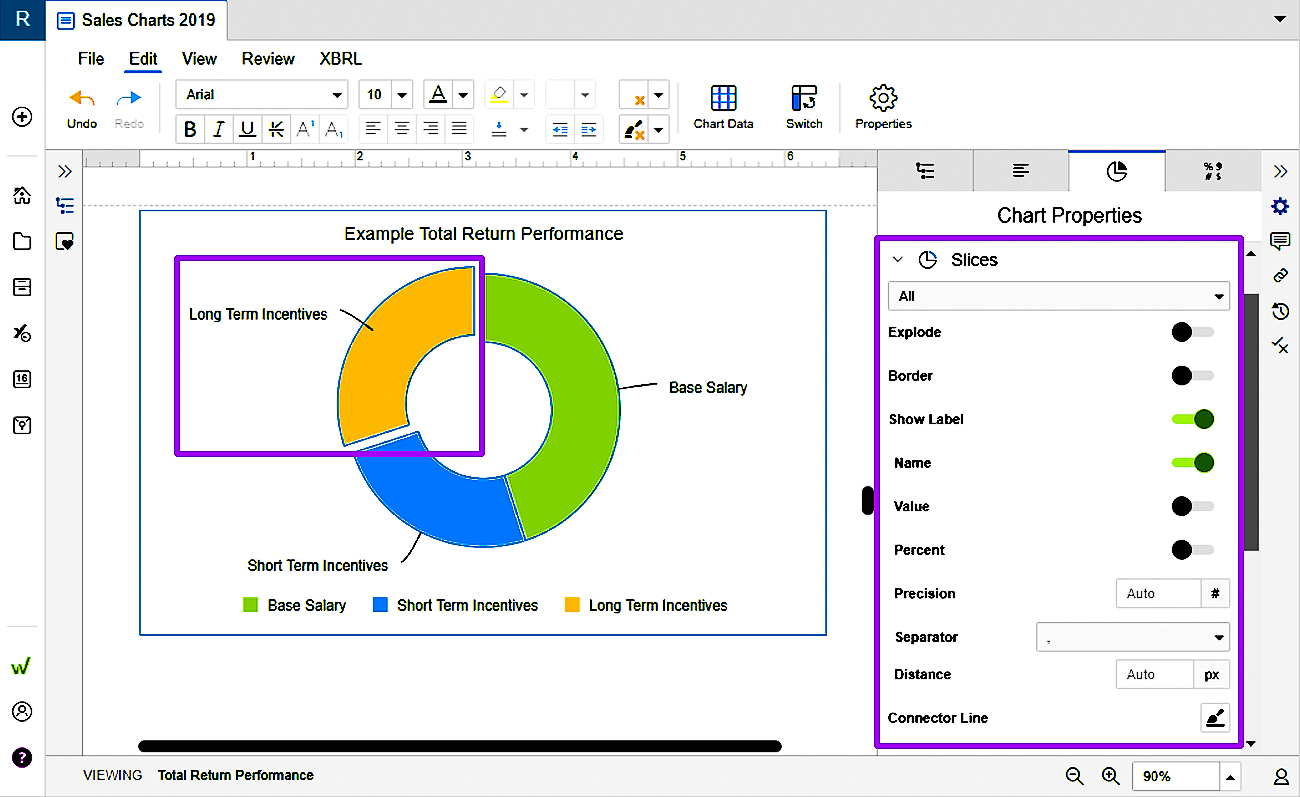Click the Connector Line style icon
This screenshot has height=797, width=1300.
point(1215,718)
